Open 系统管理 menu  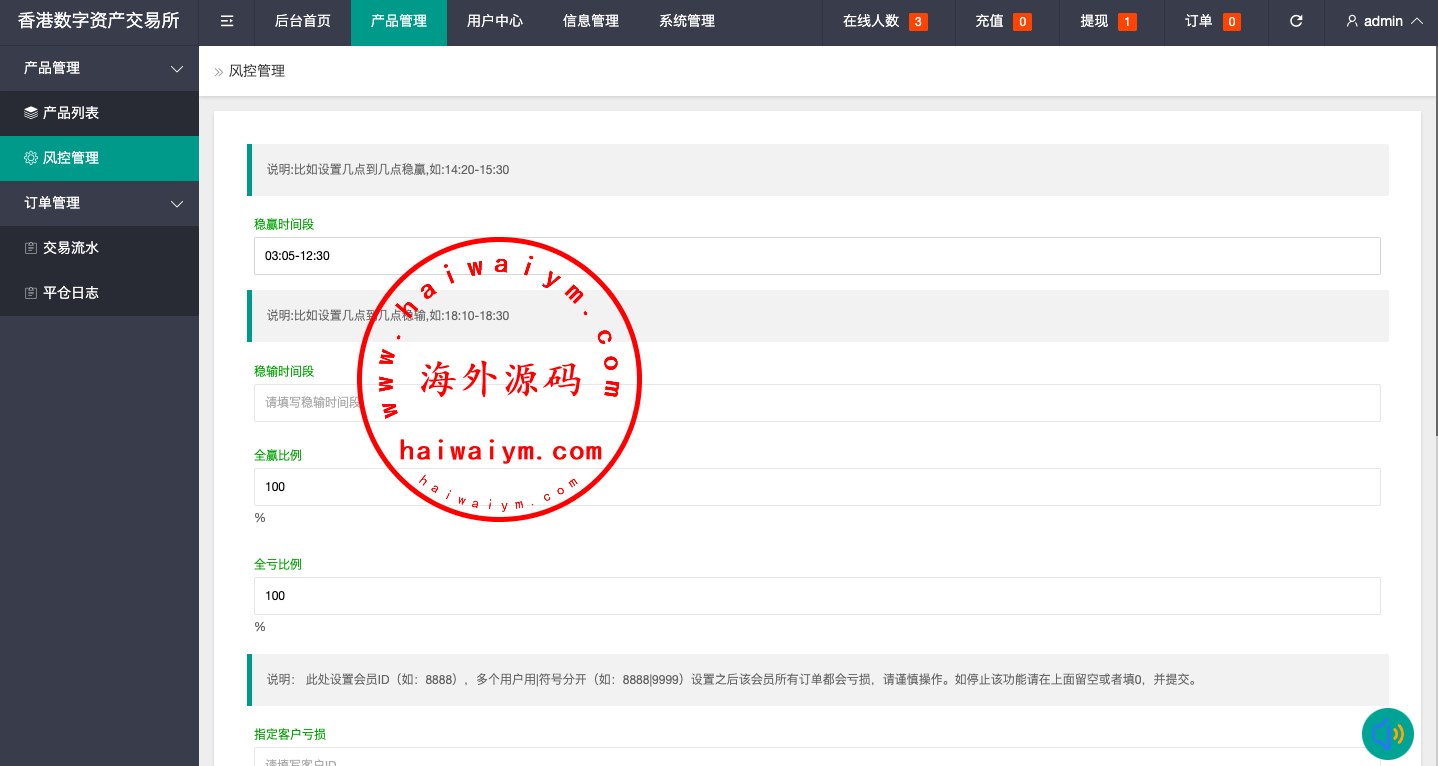(687, 21)
